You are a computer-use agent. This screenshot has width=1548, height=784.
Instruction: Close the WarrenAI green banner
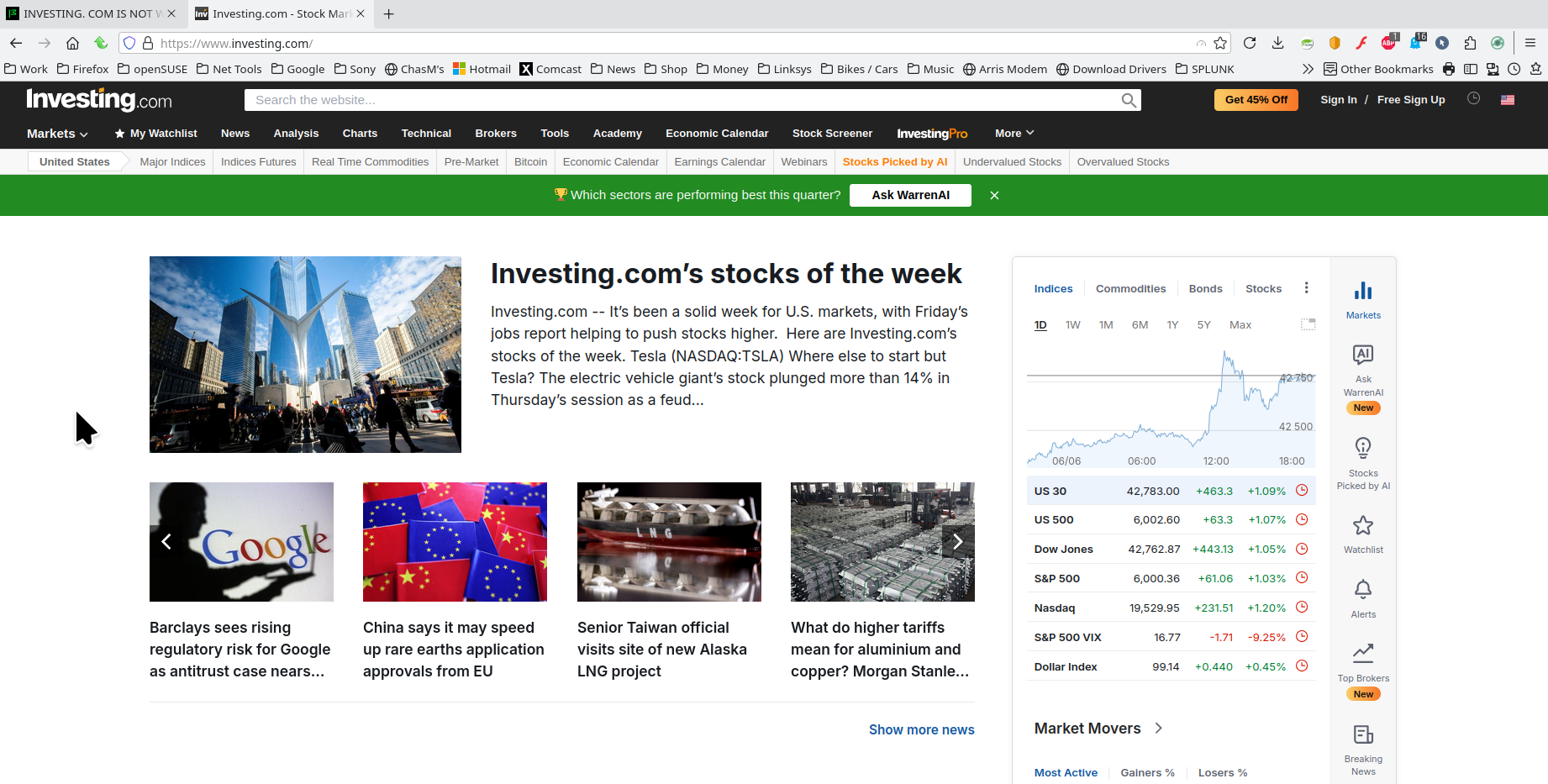(994, 195)
